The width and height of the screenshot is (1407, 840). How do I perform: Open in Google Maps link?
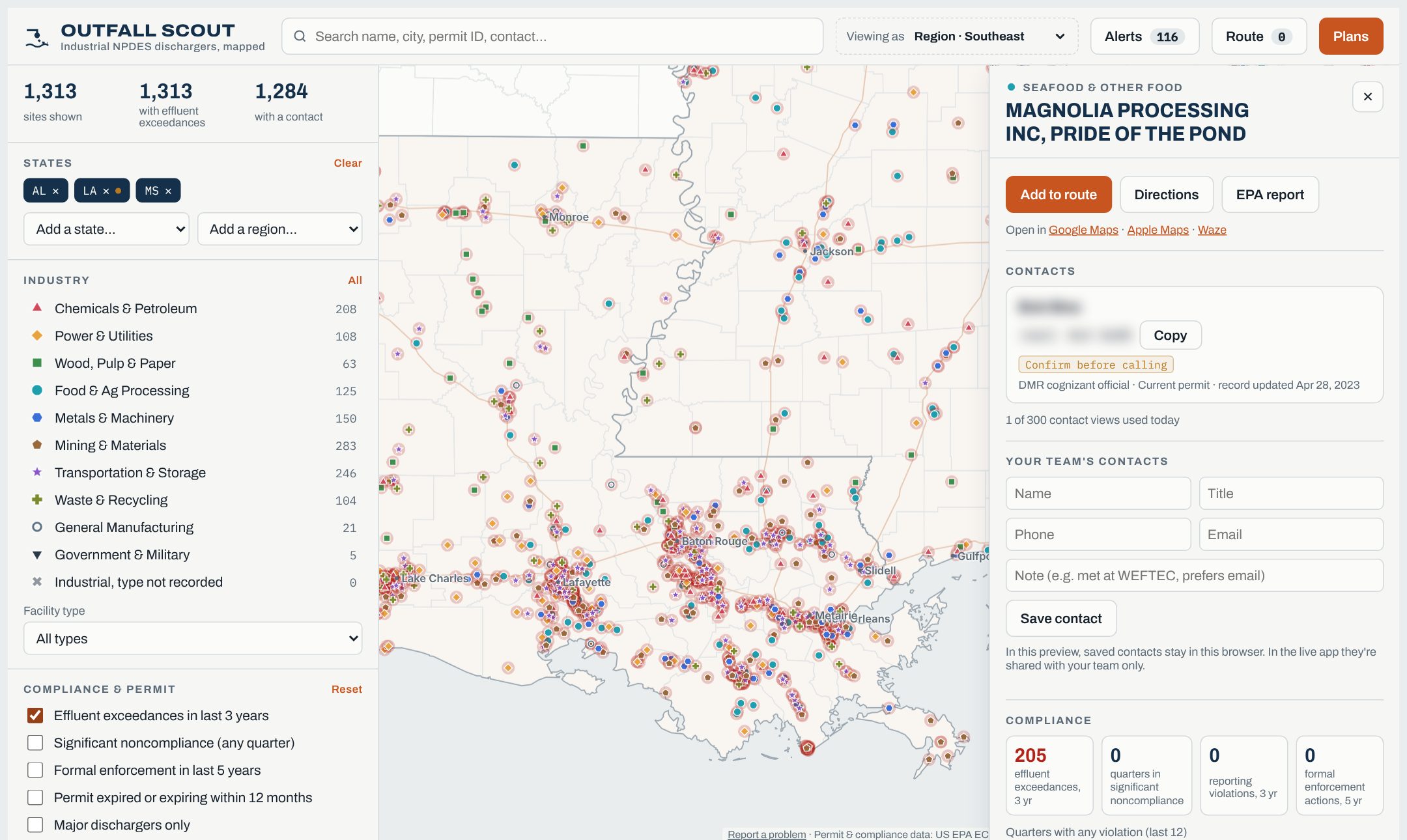pyautogui.click(x=1083, y=230)
